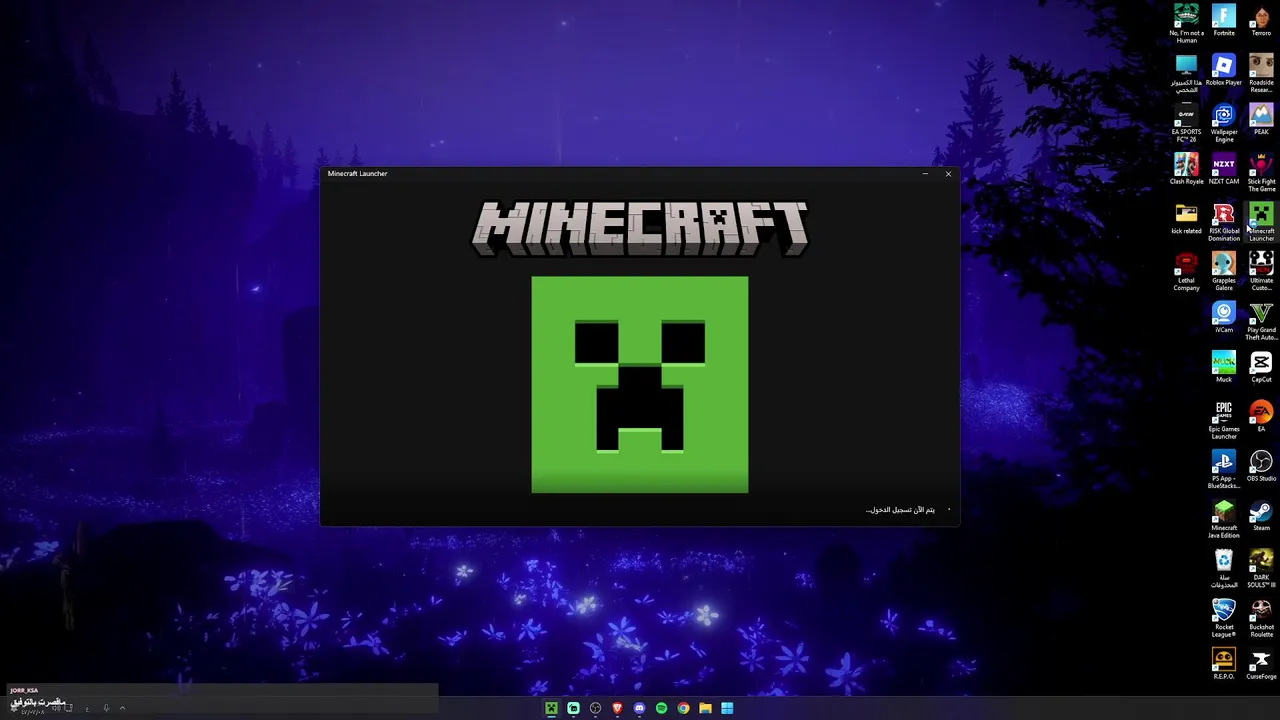1280x720 pixels.
Task: Launch DARK SOULS III shortcut
Action: (1261, 567)
